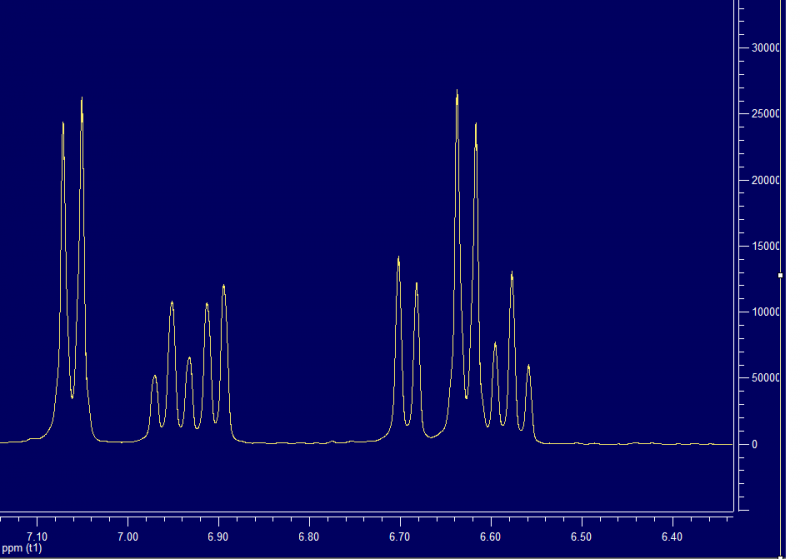Click the 6.70 ppm axis label
This screenshot has height=559, width=800.
click(400, 537)
